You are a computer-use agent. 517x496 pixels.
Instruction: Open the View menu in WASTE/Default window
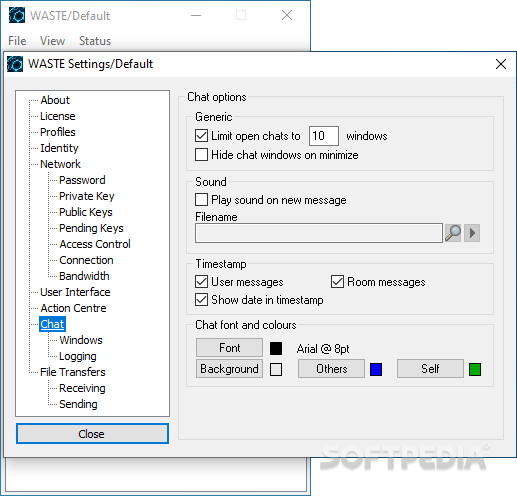click(x=52, y=41)
